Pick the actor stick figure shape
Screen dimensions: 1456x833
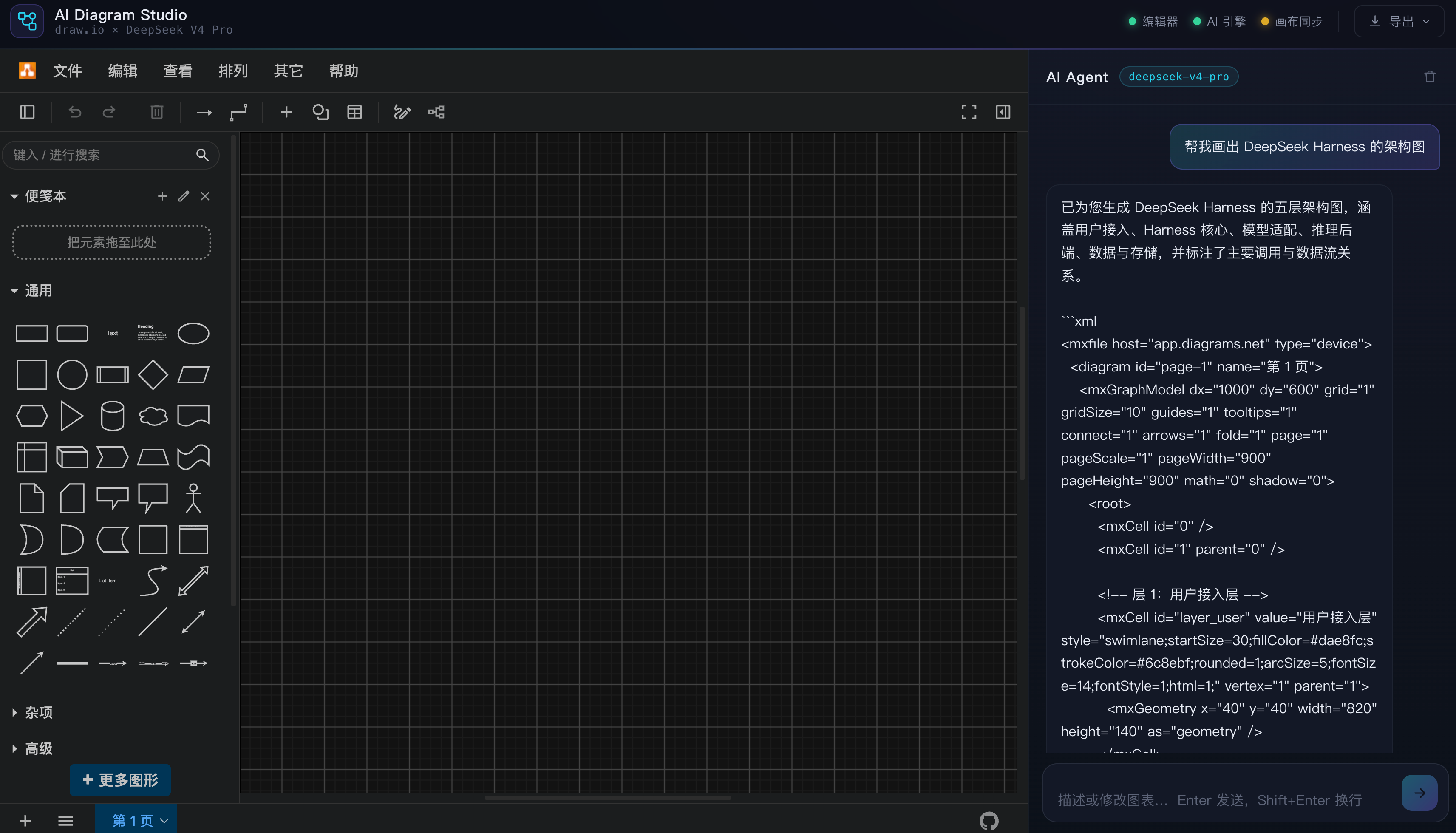(193, 498)
